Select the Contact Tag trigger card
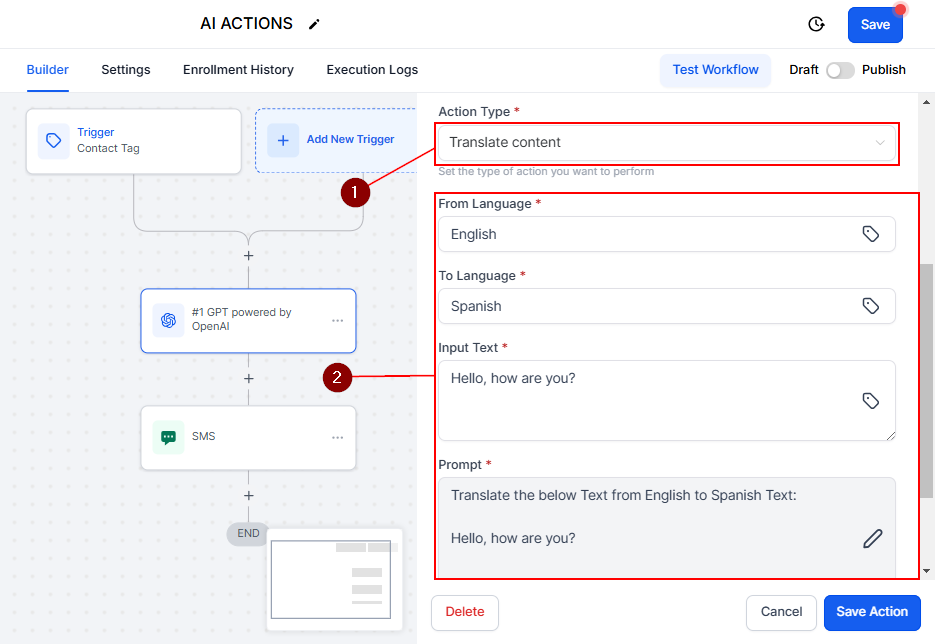The image size is (935, 644). click(x=134, y=141)
